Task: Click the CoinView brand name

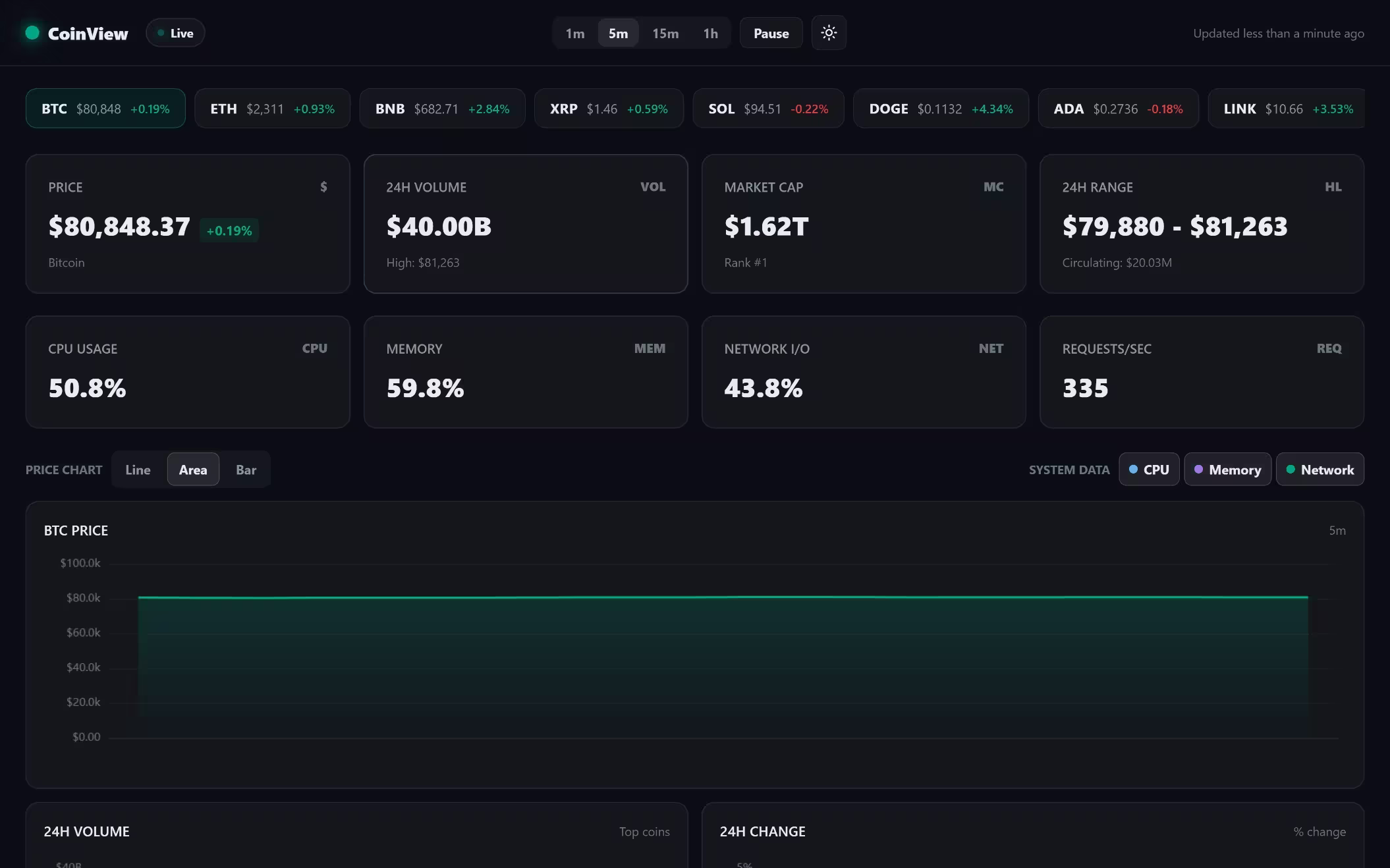Action: click(x=88, y=34)
